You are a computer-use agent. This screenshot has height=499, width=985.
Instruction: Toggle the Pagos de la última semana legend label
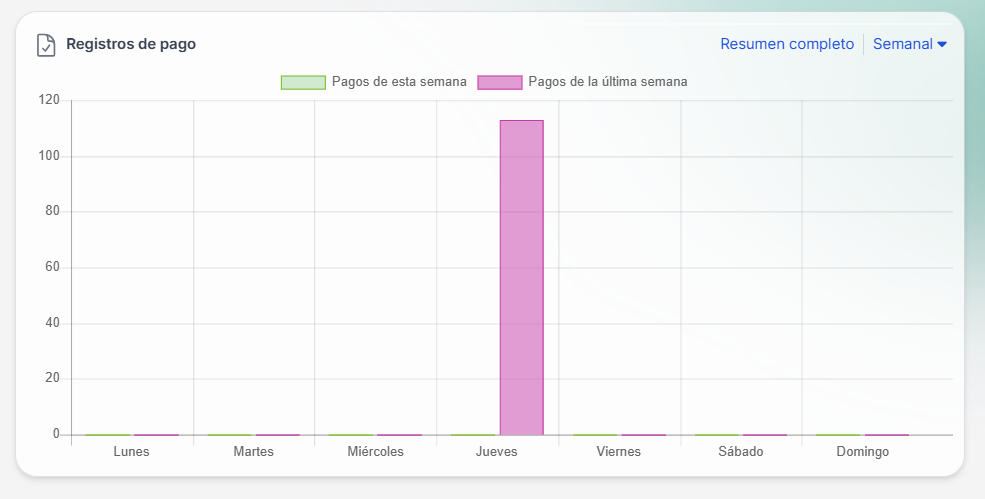pyautogui.click(x=607, y=82)
